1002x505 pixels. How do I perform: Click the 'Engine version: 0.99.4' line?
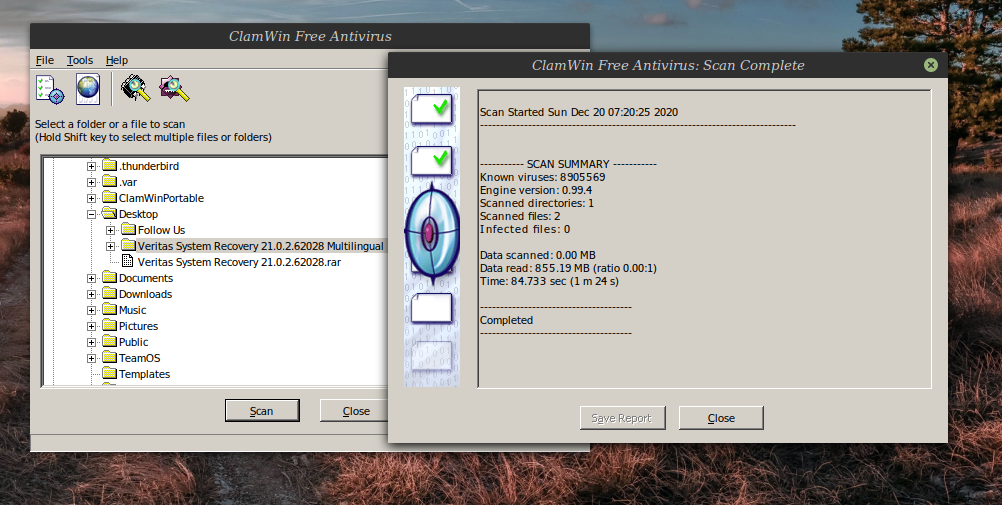[536, 190]
